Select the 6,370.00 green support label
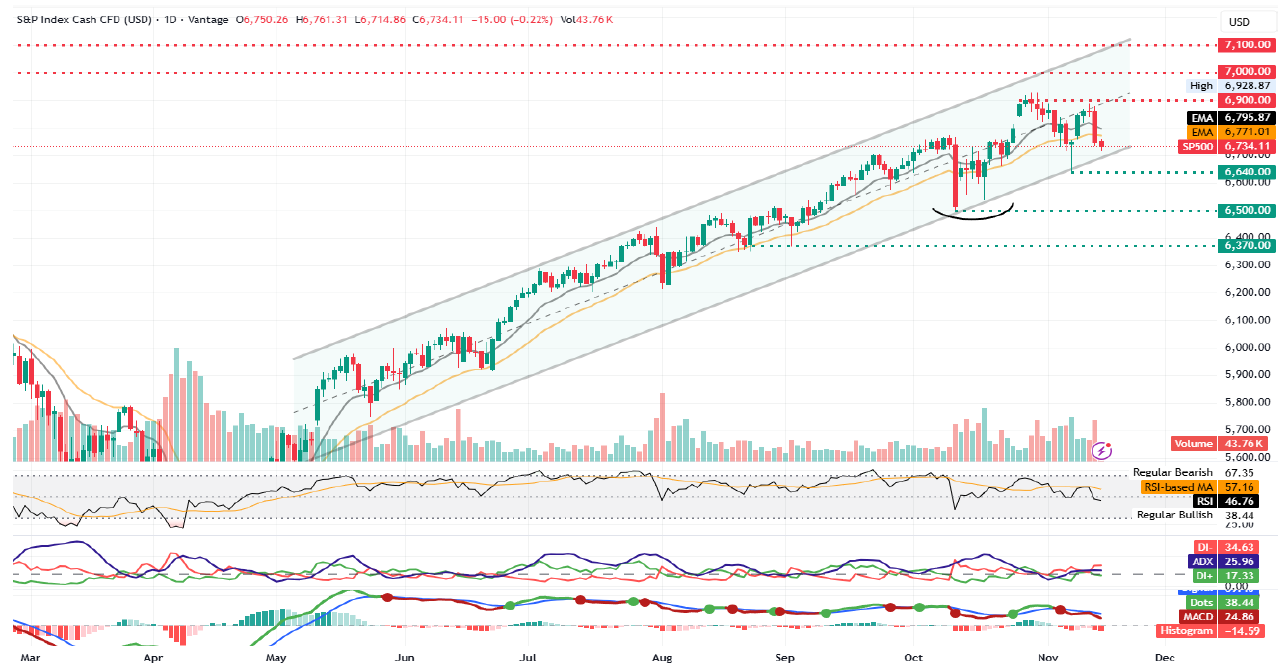This screenshot has height=672, width=1281. (x=1246, y=245)
